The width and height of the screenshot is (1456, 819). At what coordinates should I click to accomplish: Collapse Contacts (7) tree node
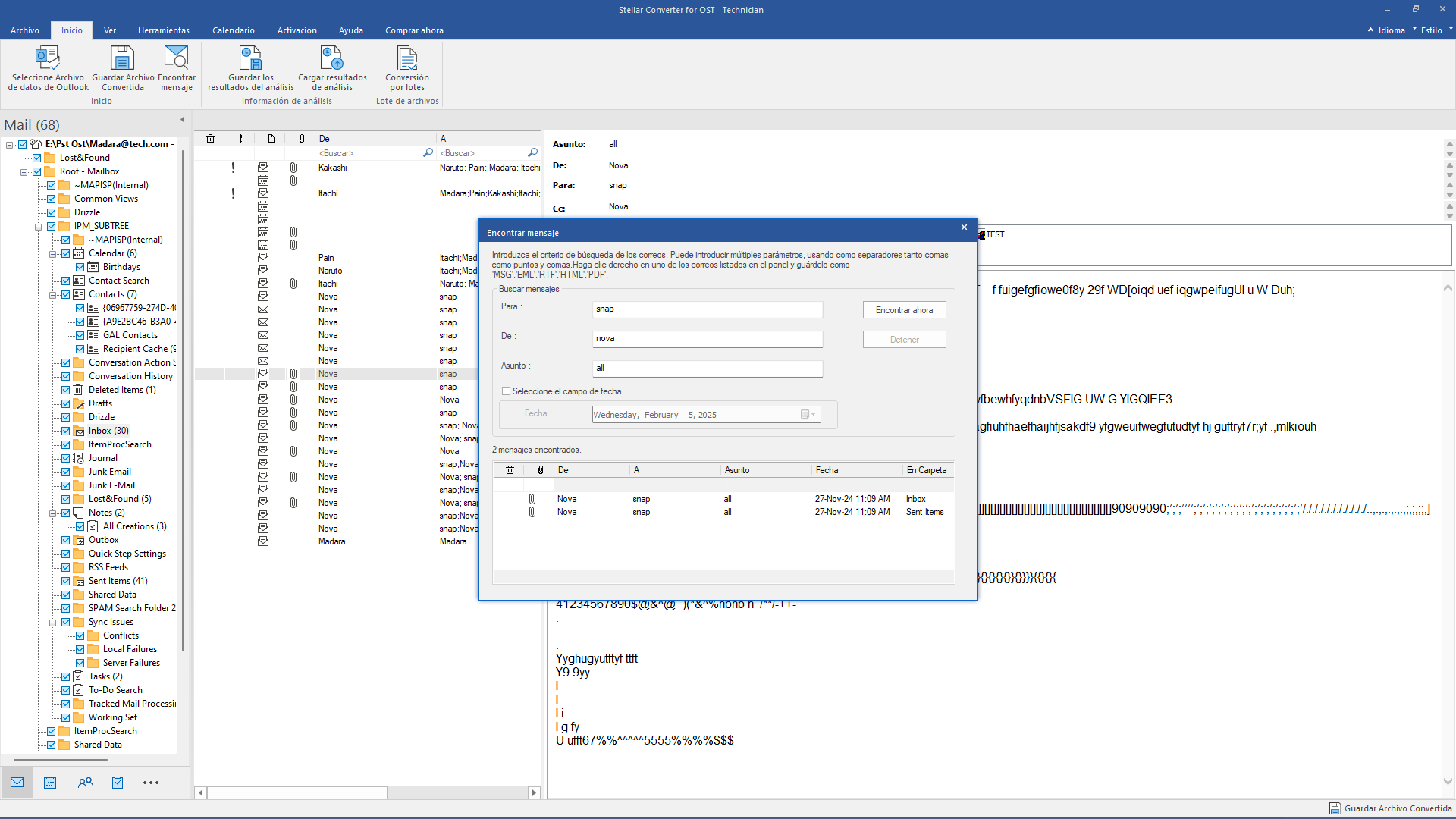pos(53,294)
